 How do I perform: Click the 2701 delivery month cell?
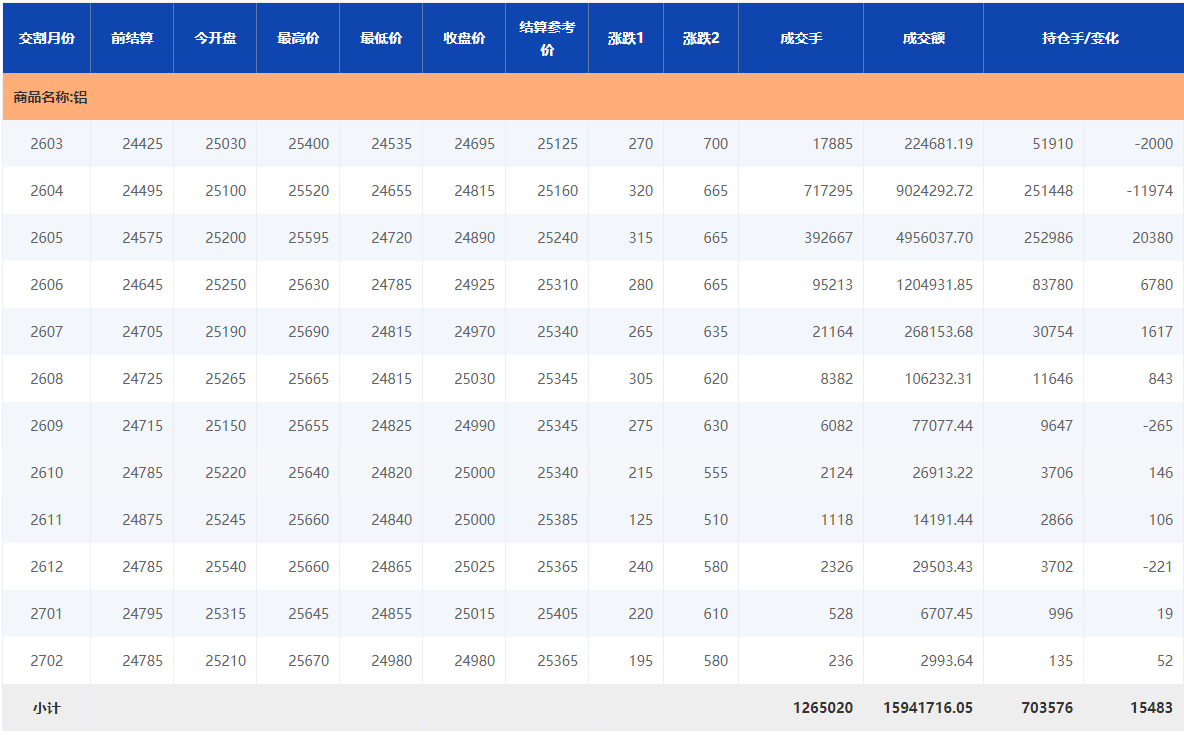(x=46, y=614)
